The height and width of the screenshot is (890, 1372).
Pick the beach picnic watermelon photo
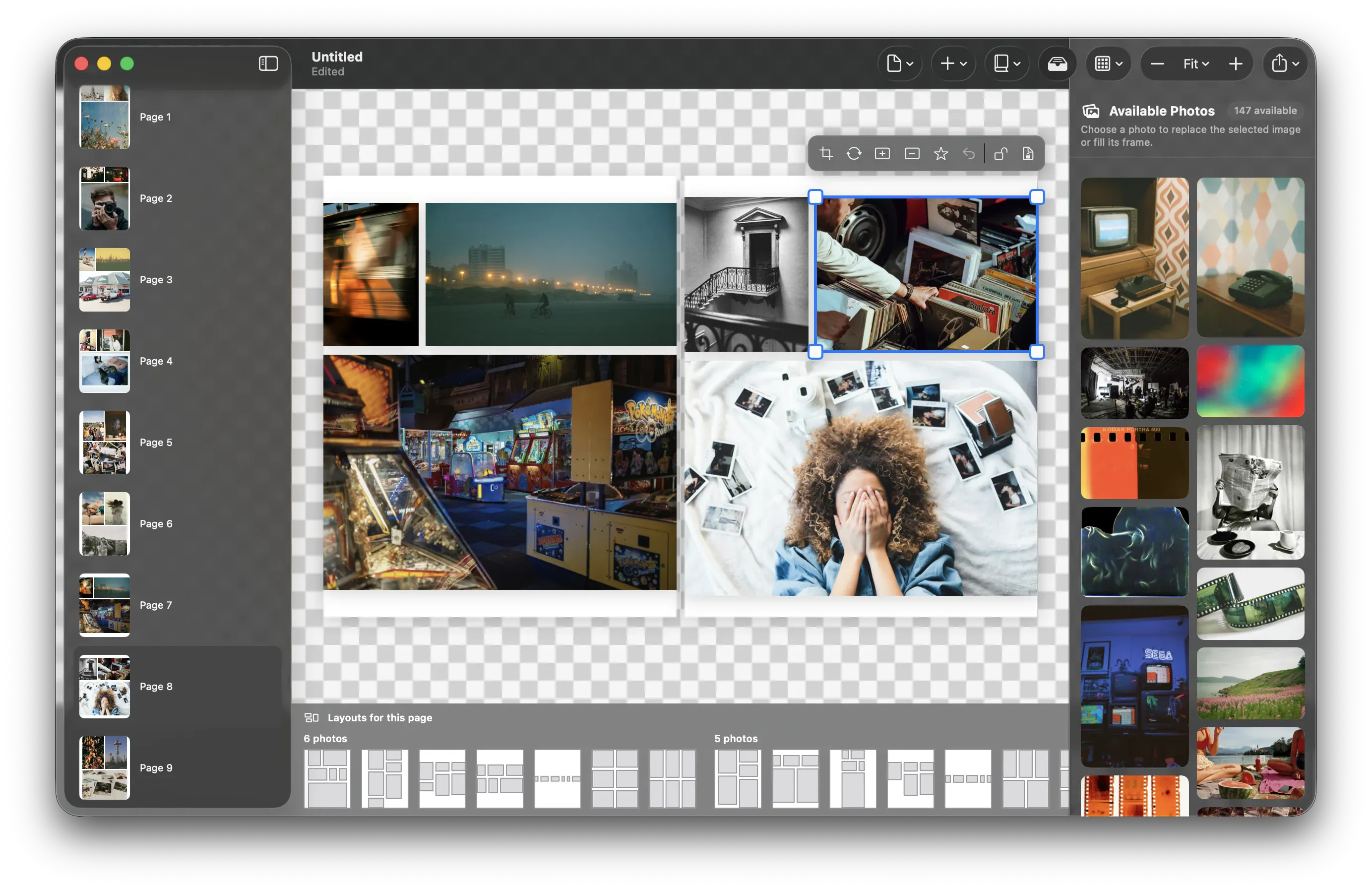1250,763
